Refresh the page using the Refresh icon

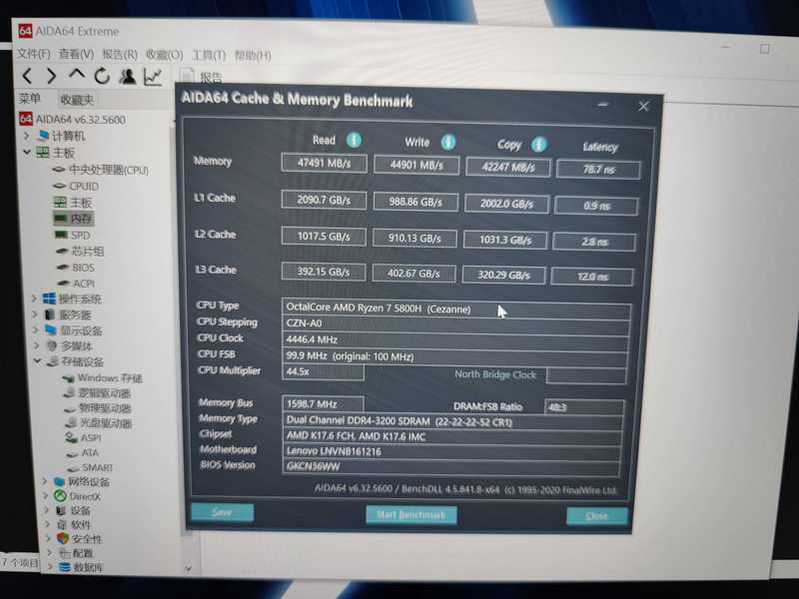[x=102, y=76]
